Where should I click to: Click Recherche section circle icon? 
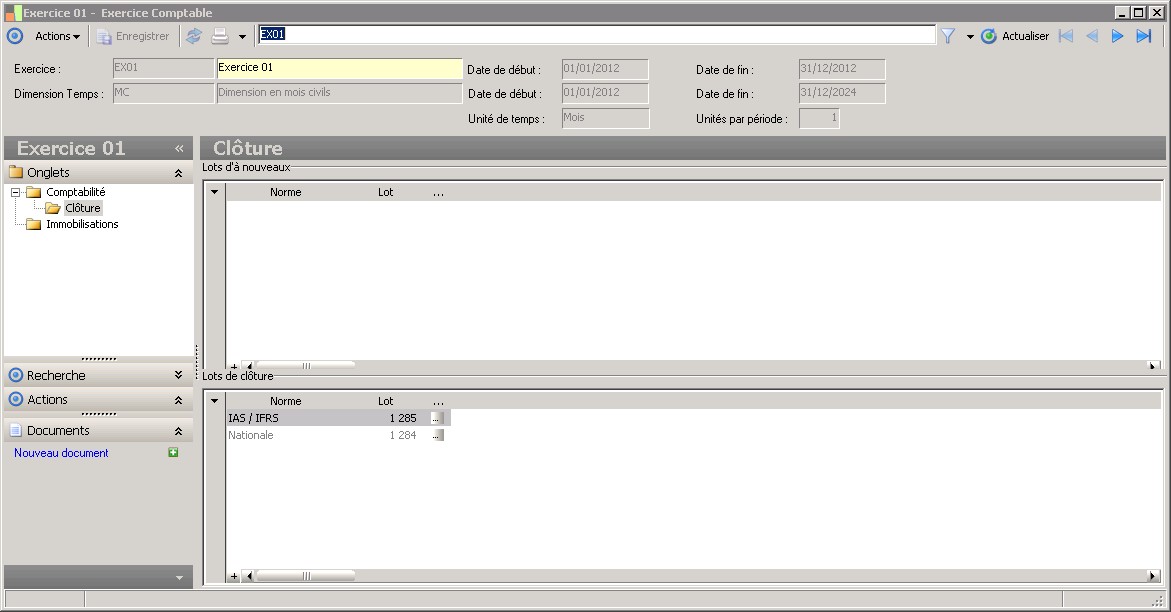click(16, 375)
